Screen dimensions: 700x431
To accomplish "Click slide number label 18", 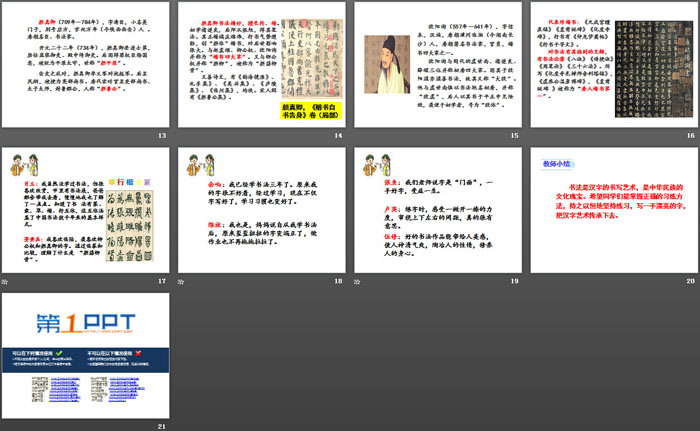I will [338, 281].
